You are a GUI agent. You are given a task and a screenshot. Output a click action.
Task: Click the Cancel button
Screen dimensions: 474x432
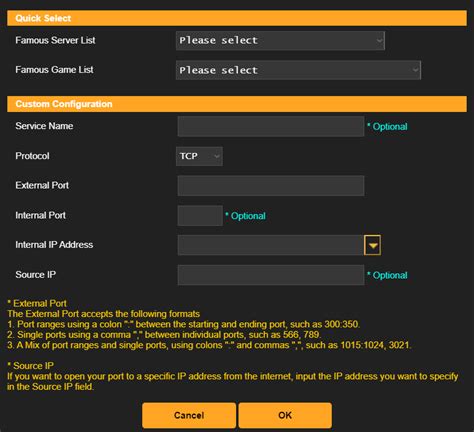pos(189,415)
